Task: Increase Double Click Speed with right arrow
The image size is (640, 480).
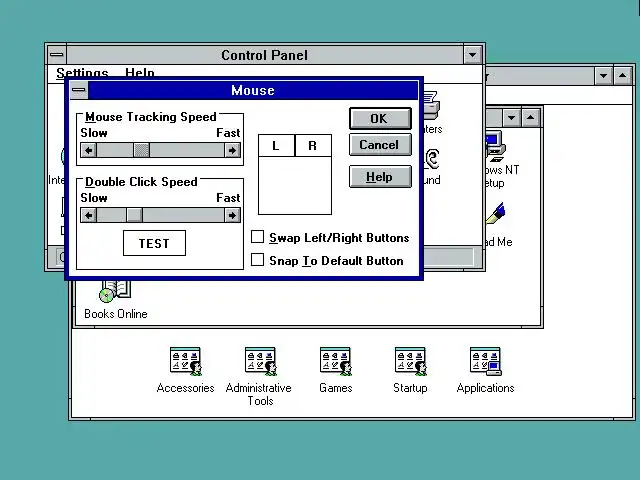Action: click(232, 215)
